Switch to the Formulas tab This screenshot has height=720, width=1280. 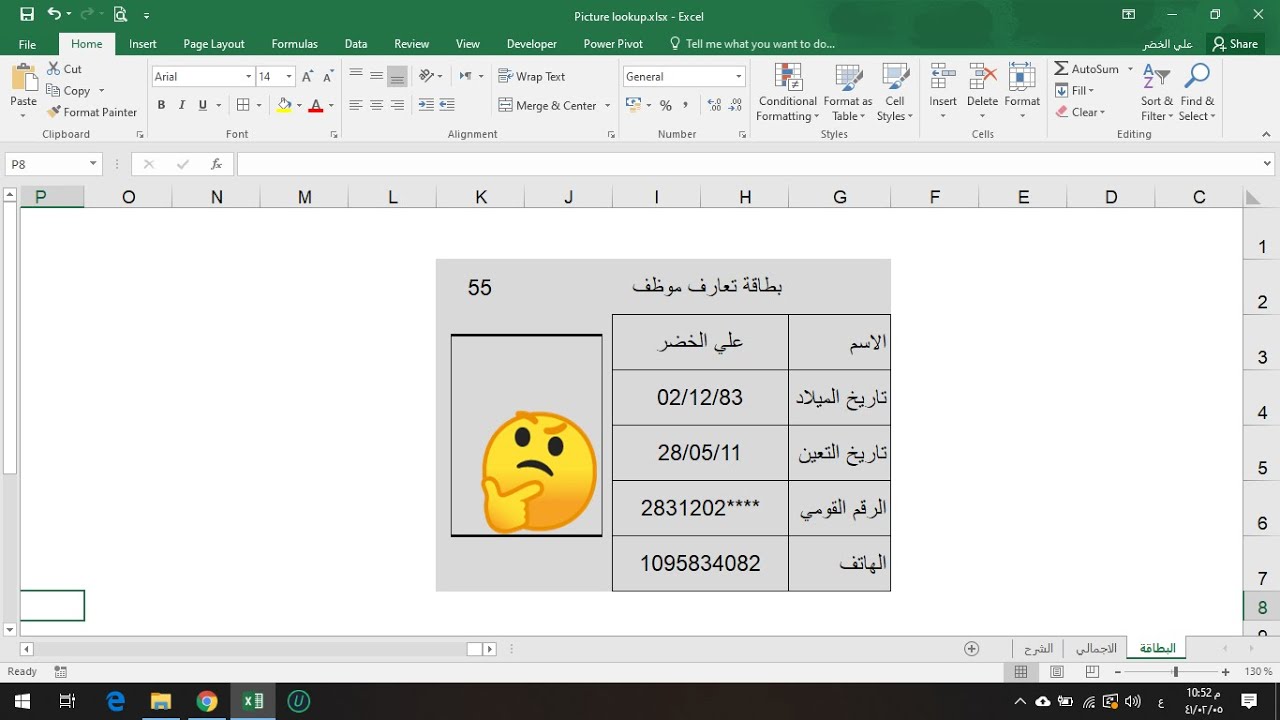coord(294,44)
